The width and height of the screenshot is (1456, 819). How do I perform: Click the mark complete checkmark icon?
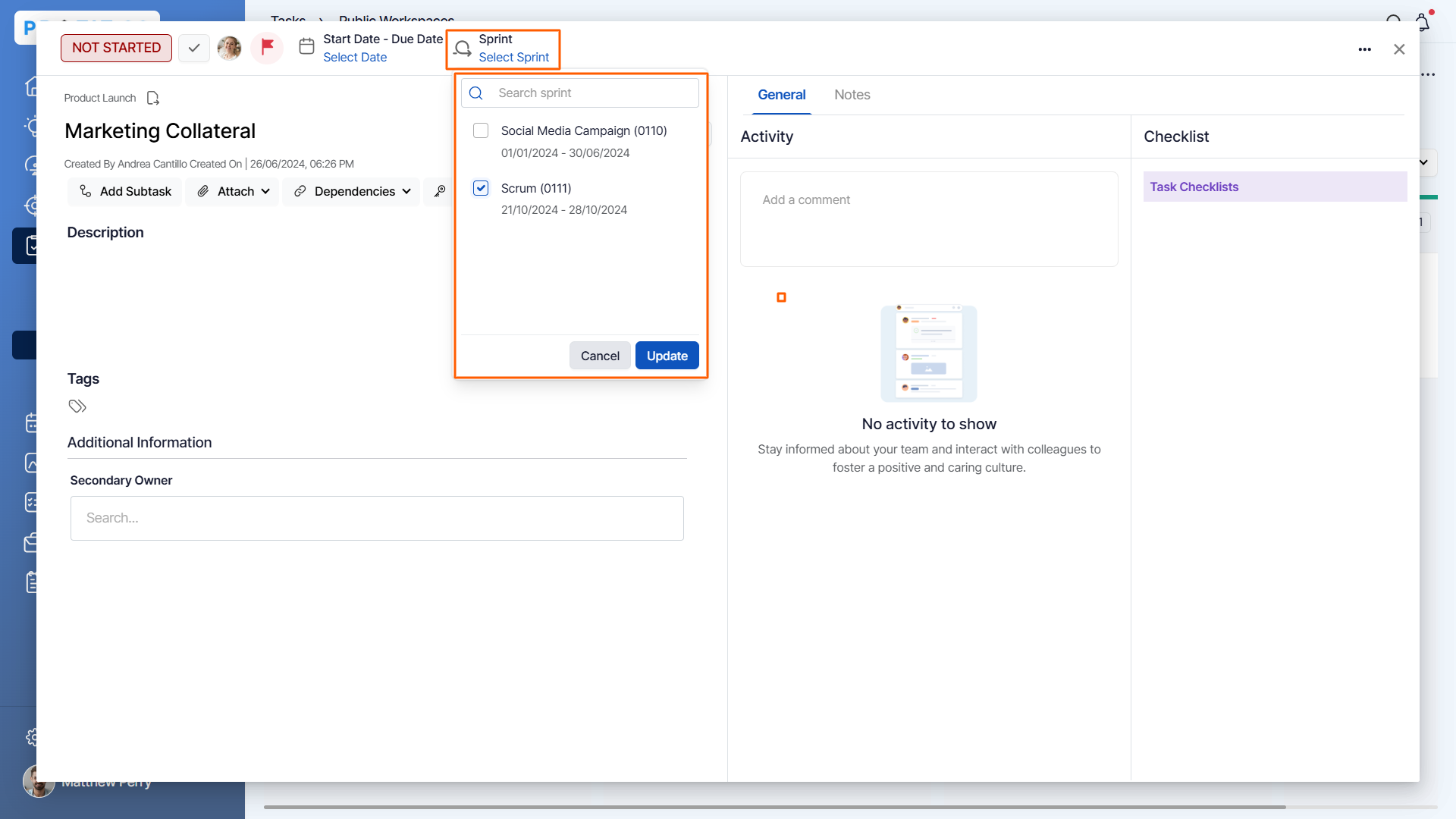tap(194, 48)
